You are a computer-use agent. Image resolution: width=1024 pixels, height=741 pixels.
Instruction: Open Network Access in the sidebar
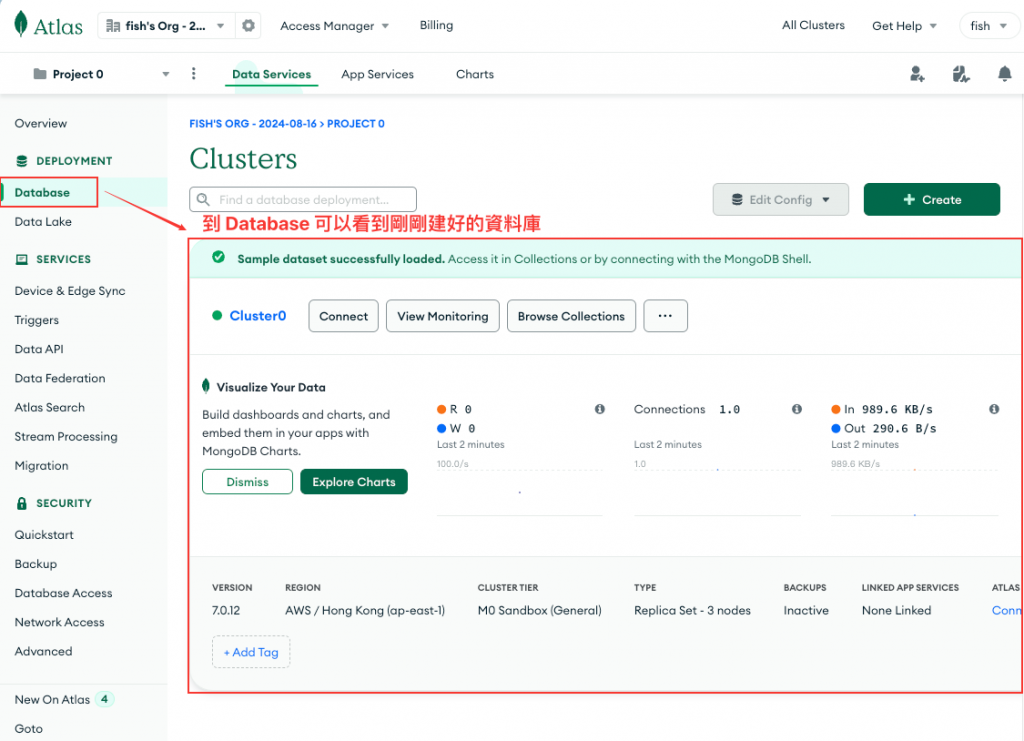coord(59,622)
